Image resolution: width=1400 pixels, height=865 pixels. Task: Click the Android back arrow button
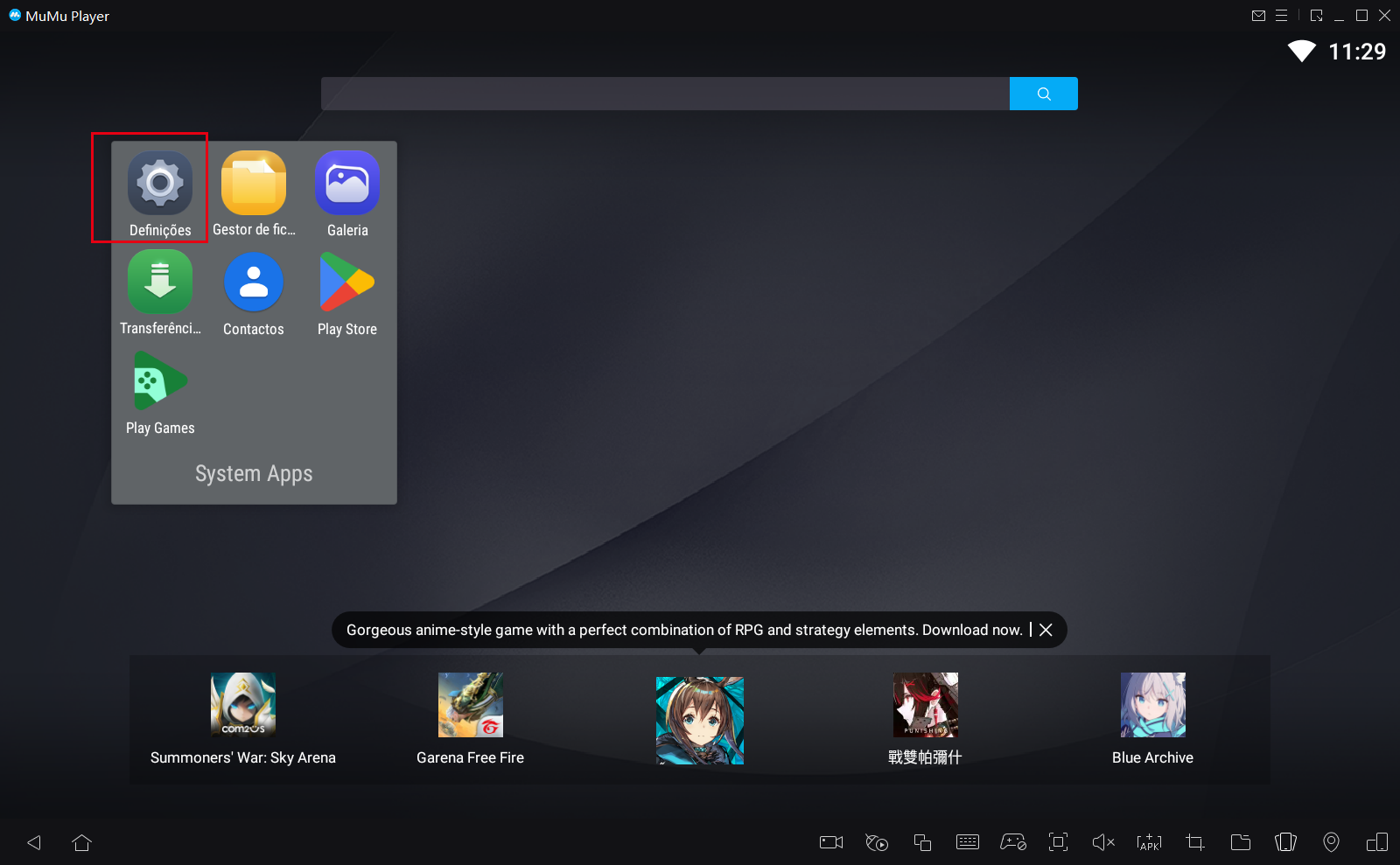(34, 842)
